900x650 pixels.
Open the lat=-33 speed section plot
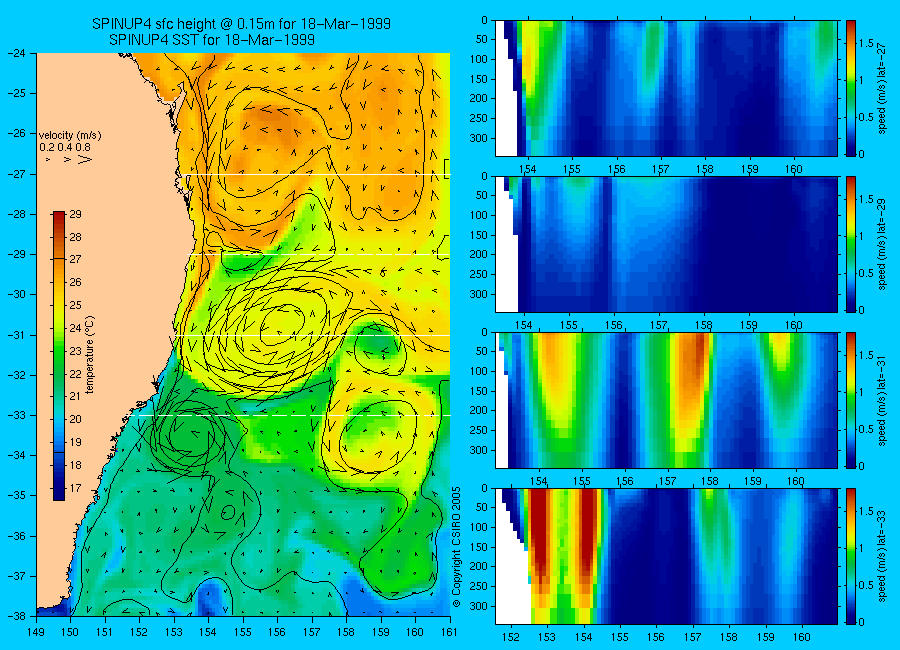(x=666, y=556)
